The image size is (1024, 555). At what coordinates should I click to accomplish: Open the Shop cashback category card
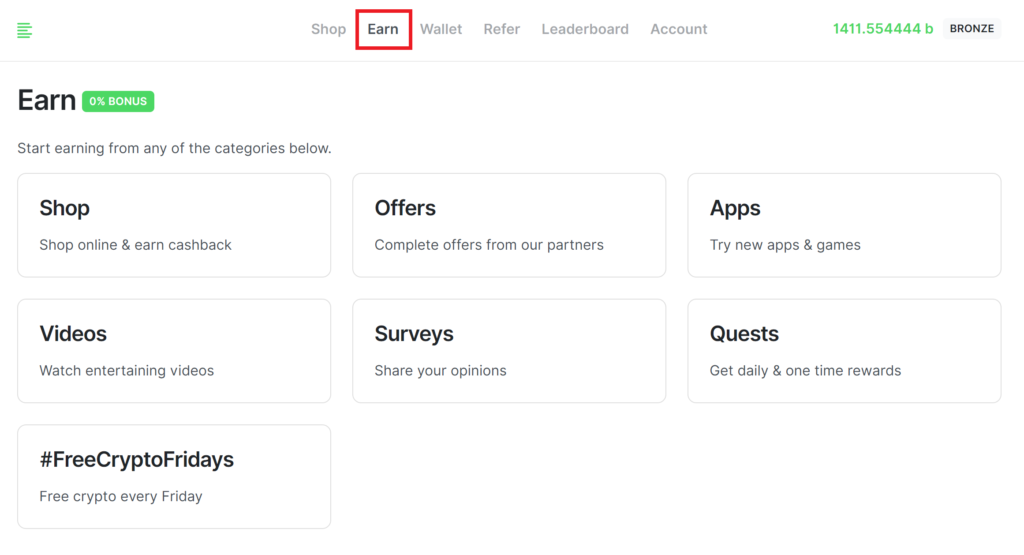click(x=174, y=225)
